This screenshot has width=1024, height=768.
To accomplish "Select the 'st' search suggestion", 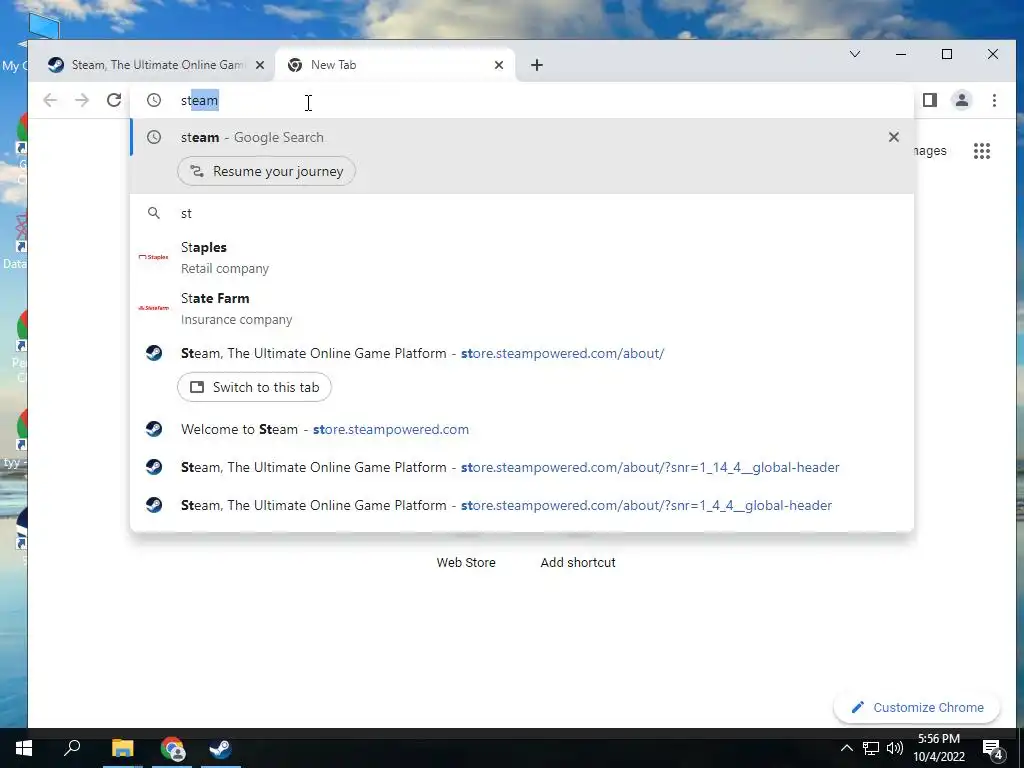I will point(522,213).
